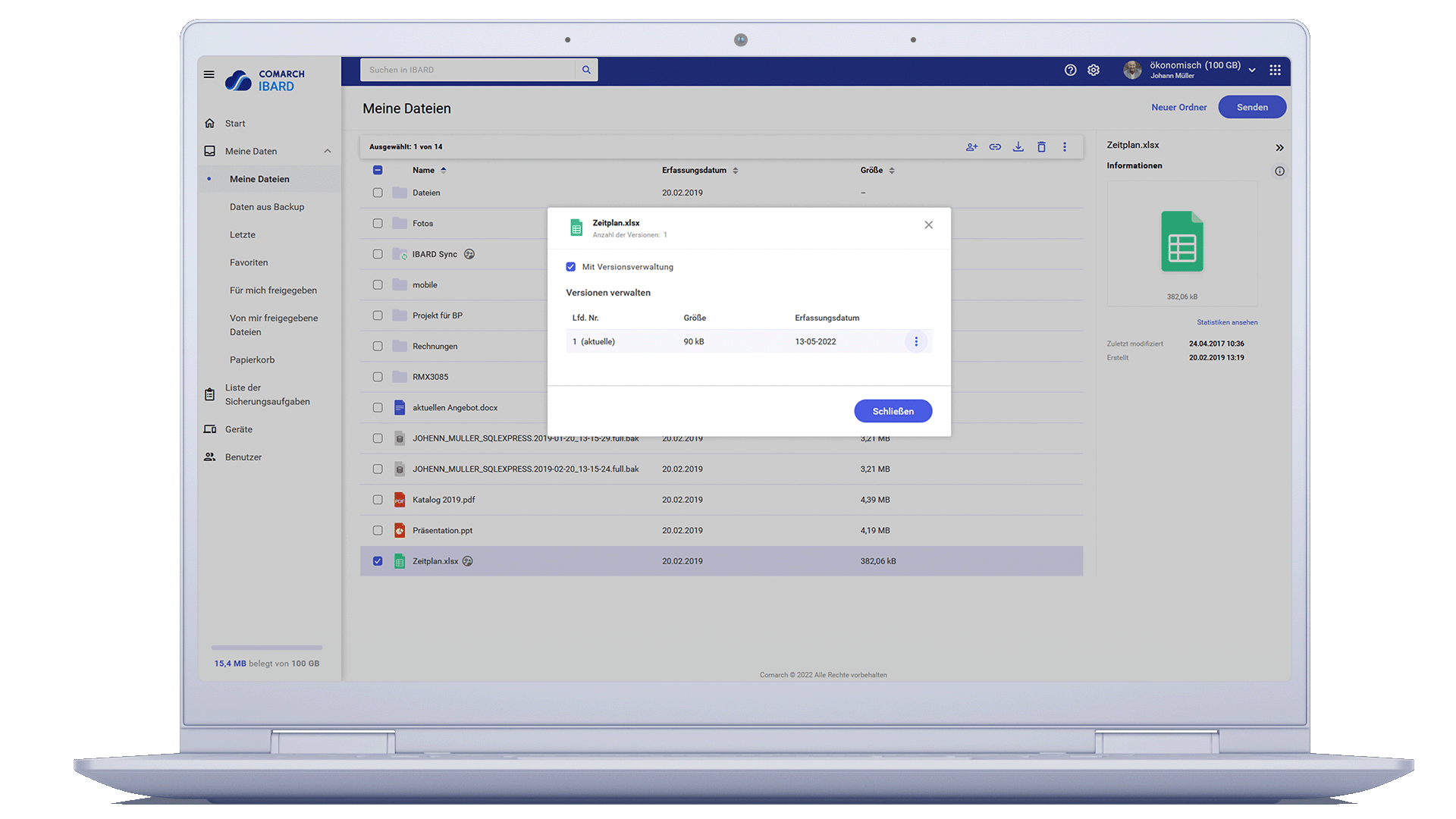Image resolution: width=1456 pixels, height=819 pixels.
Task: Click the Comarch IBARD logo
Action: tap(265, 80)
